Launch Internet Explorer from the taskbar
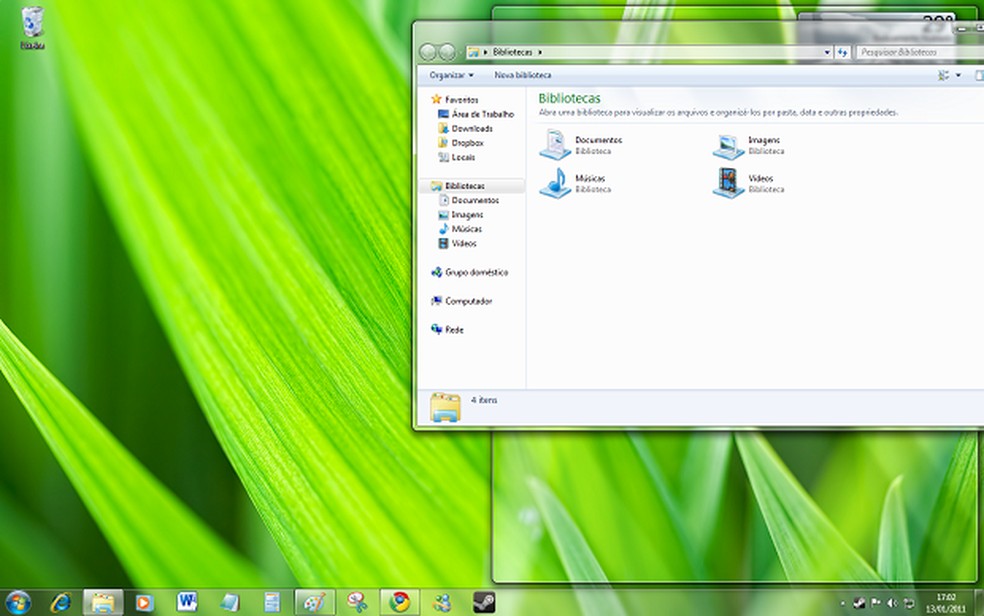The height and width of the screenshot is (616, 984). coord(61,602)
